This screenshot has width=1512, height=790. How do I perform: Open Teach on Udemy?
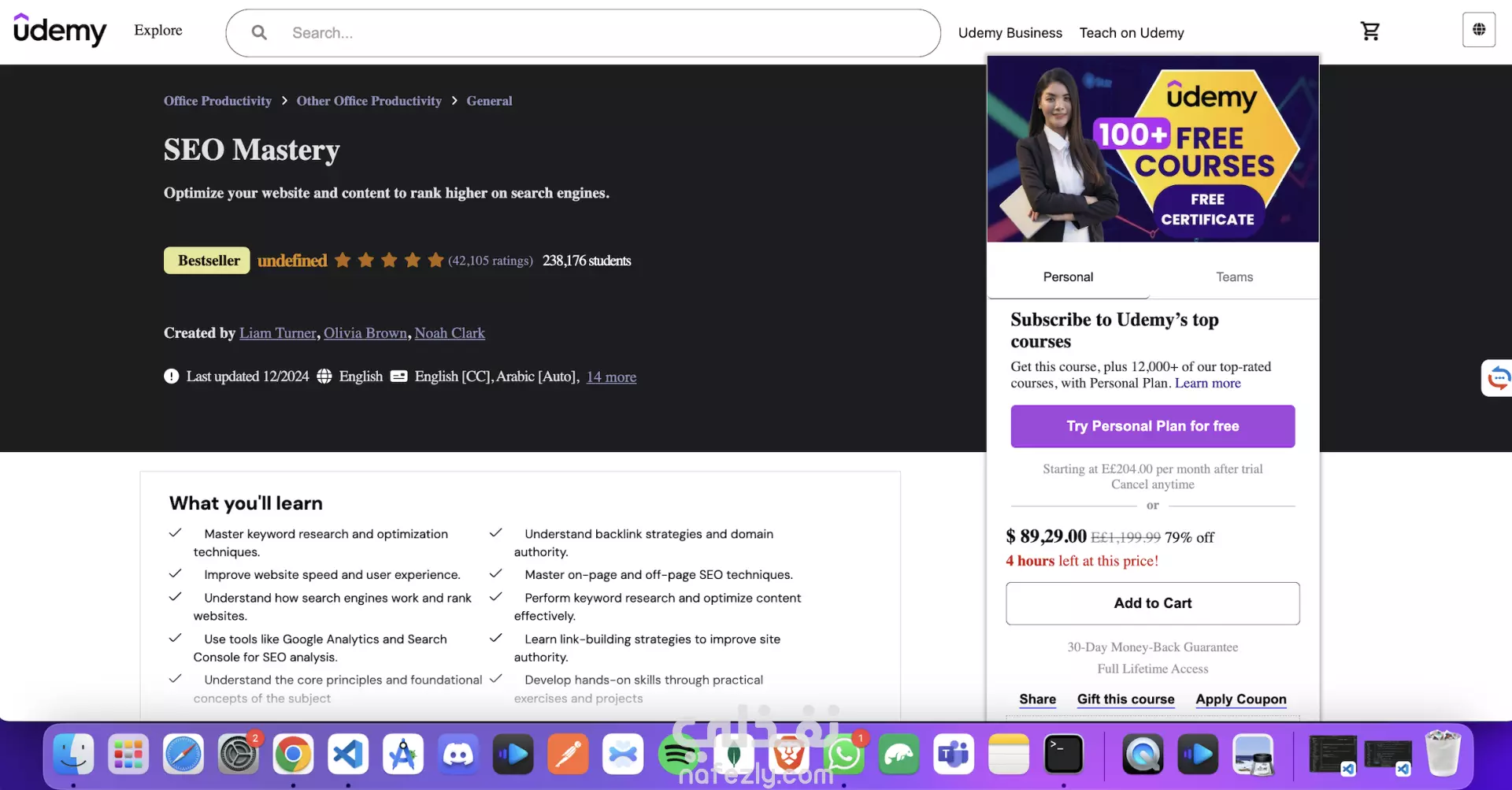click(1132, 32)
